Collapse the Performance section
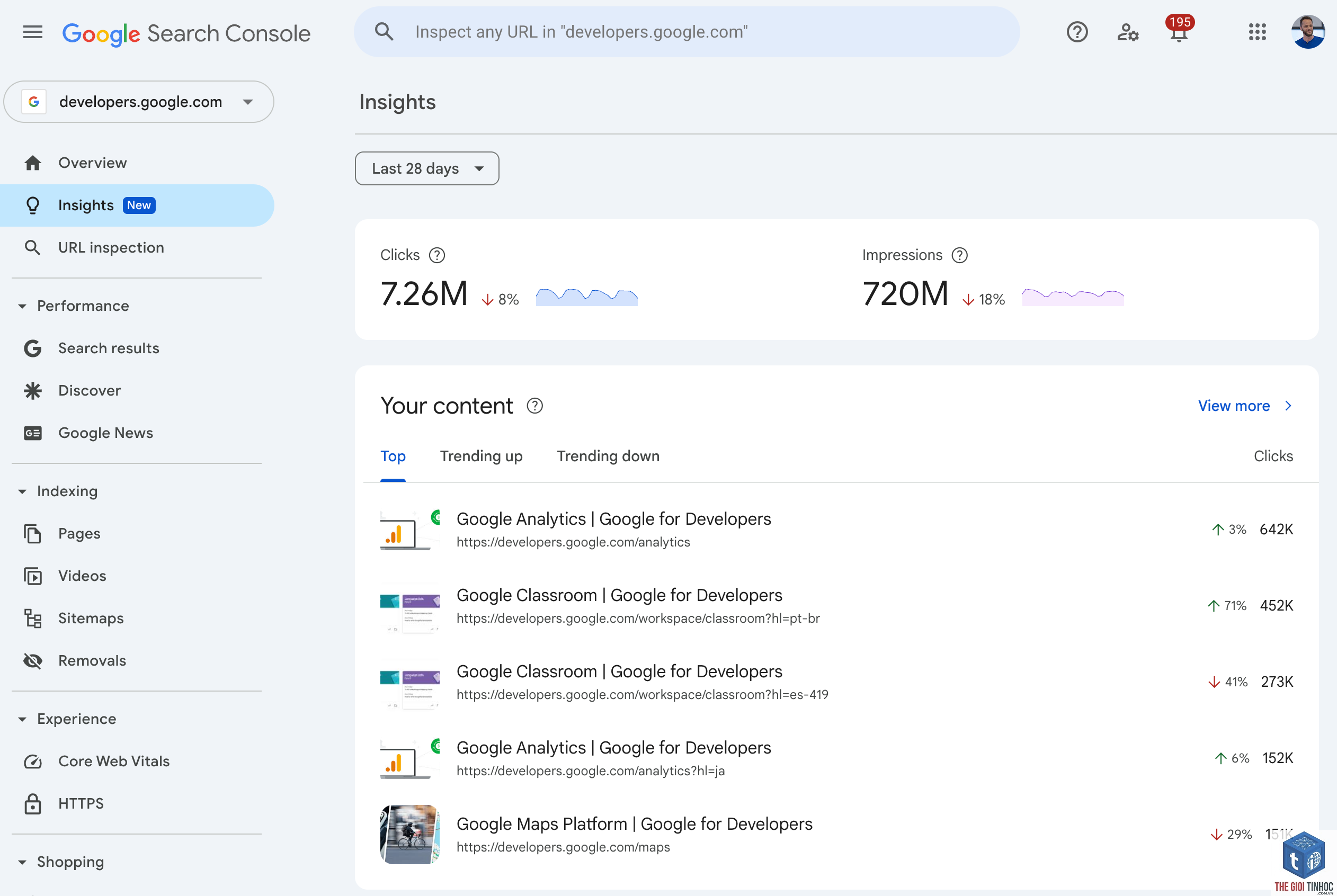The height and width of the screenshot is (896, 1337). [x=22, y=306]
